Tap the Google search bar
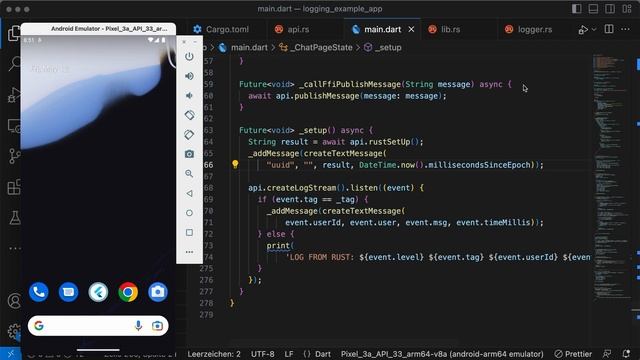640x360 pixels. (x=98, y=325)
